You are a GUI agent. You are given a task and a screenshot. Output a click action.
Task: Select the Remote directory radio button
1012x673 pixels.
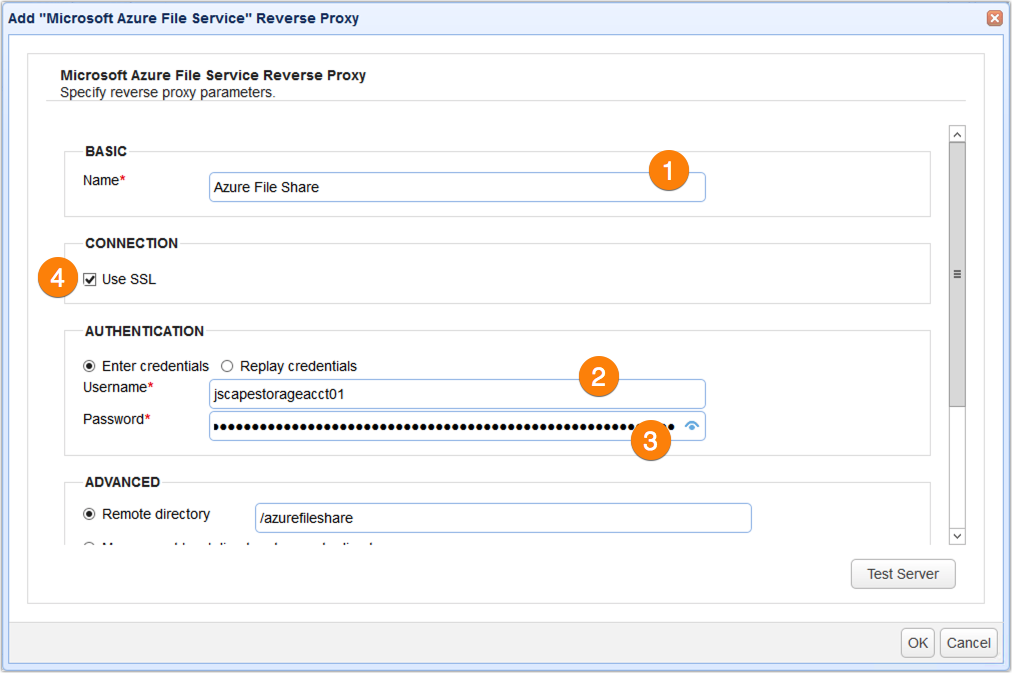coord(91,514)
